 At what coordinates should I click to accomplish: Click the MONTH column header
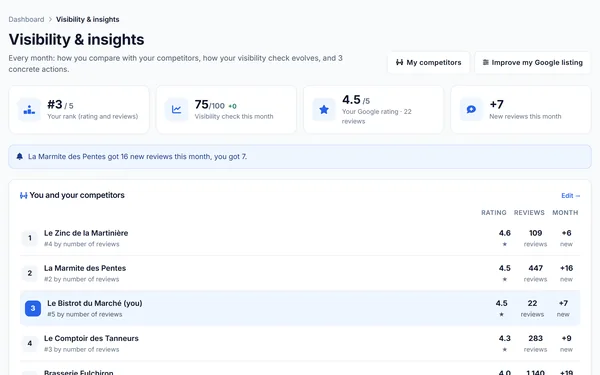click(565, 213)
